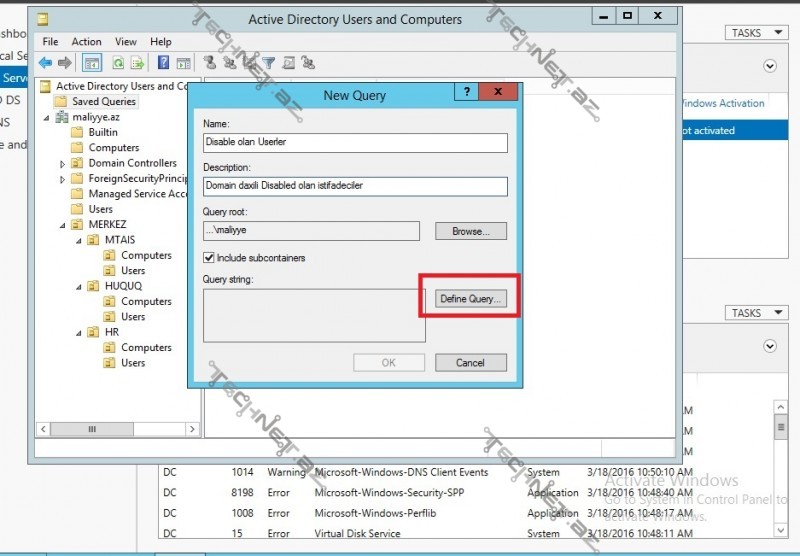Click the Filter funnel toolbar icon

(268, 63)
